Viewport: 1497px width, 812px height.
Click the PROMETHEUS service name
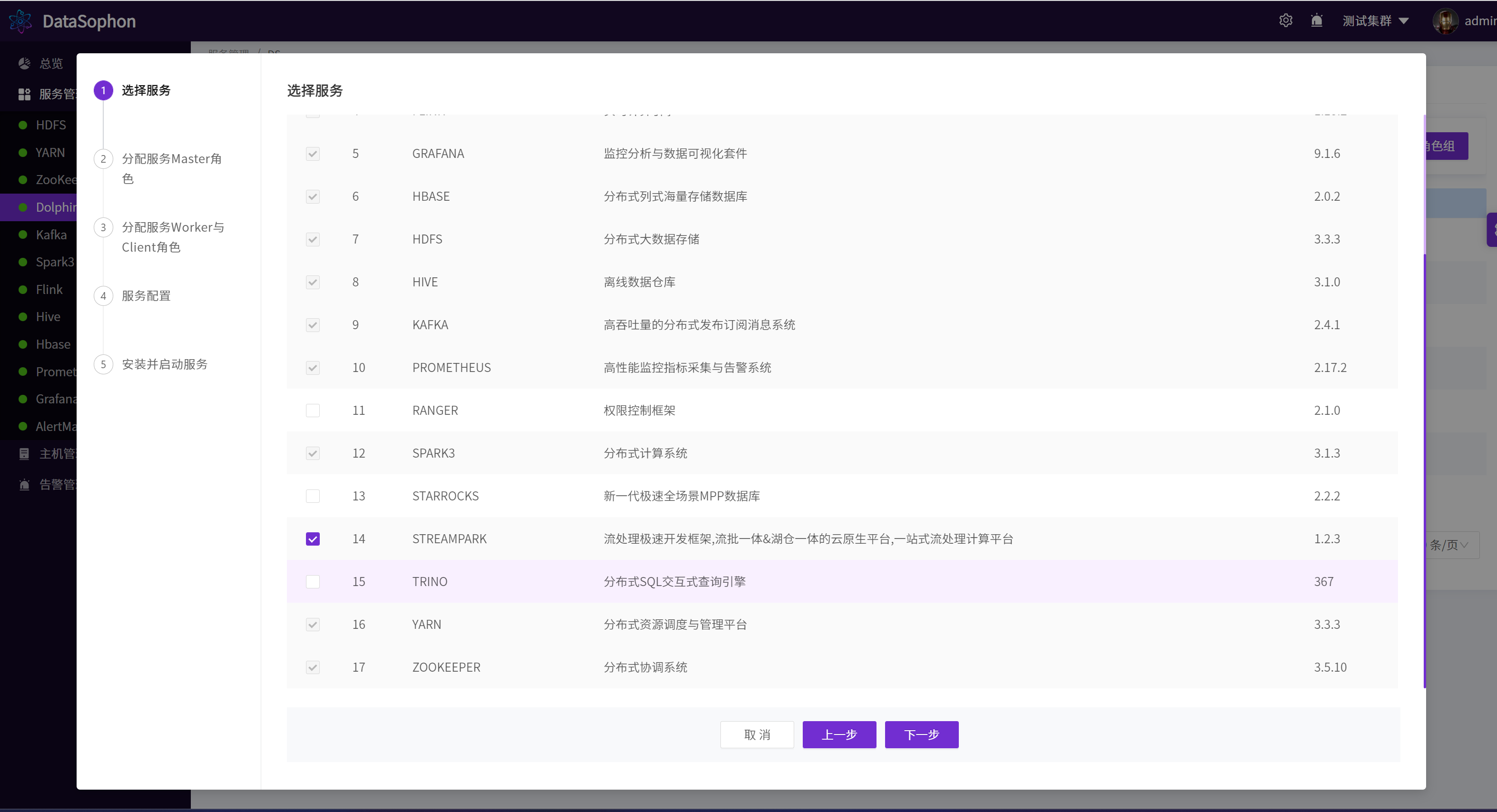tap(452, 367)
